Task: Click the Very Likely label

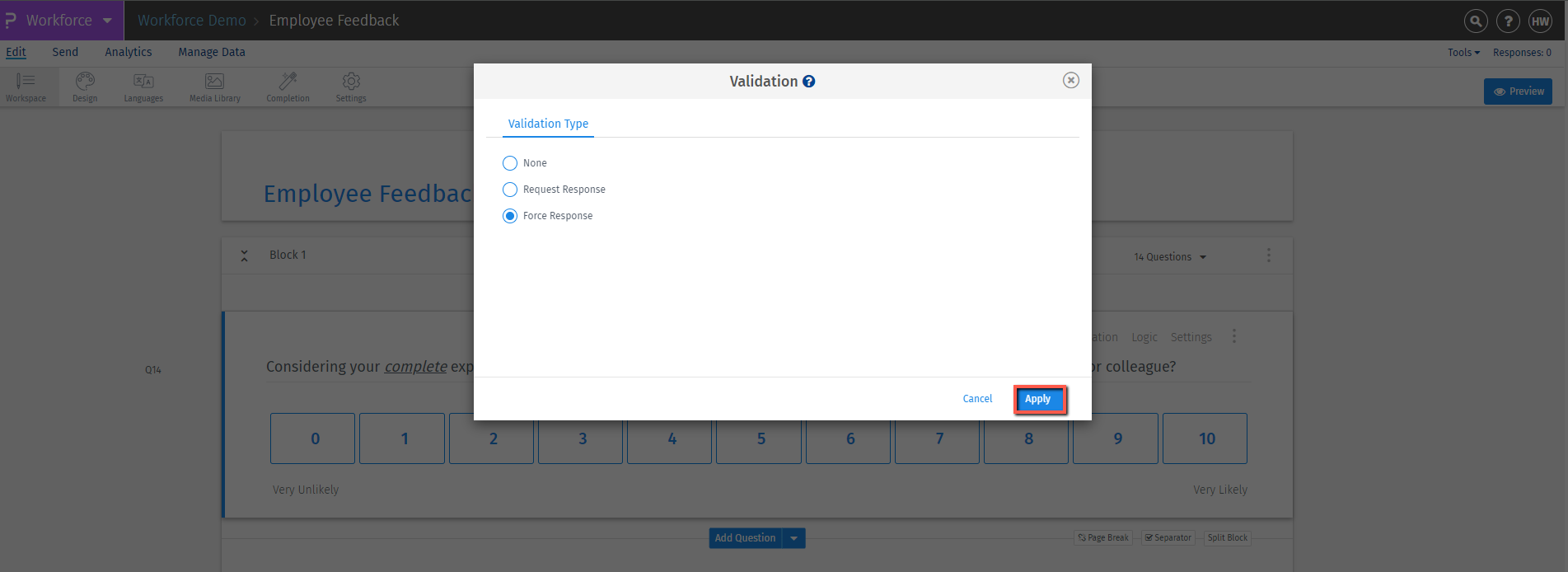Action: [1220, 490]
